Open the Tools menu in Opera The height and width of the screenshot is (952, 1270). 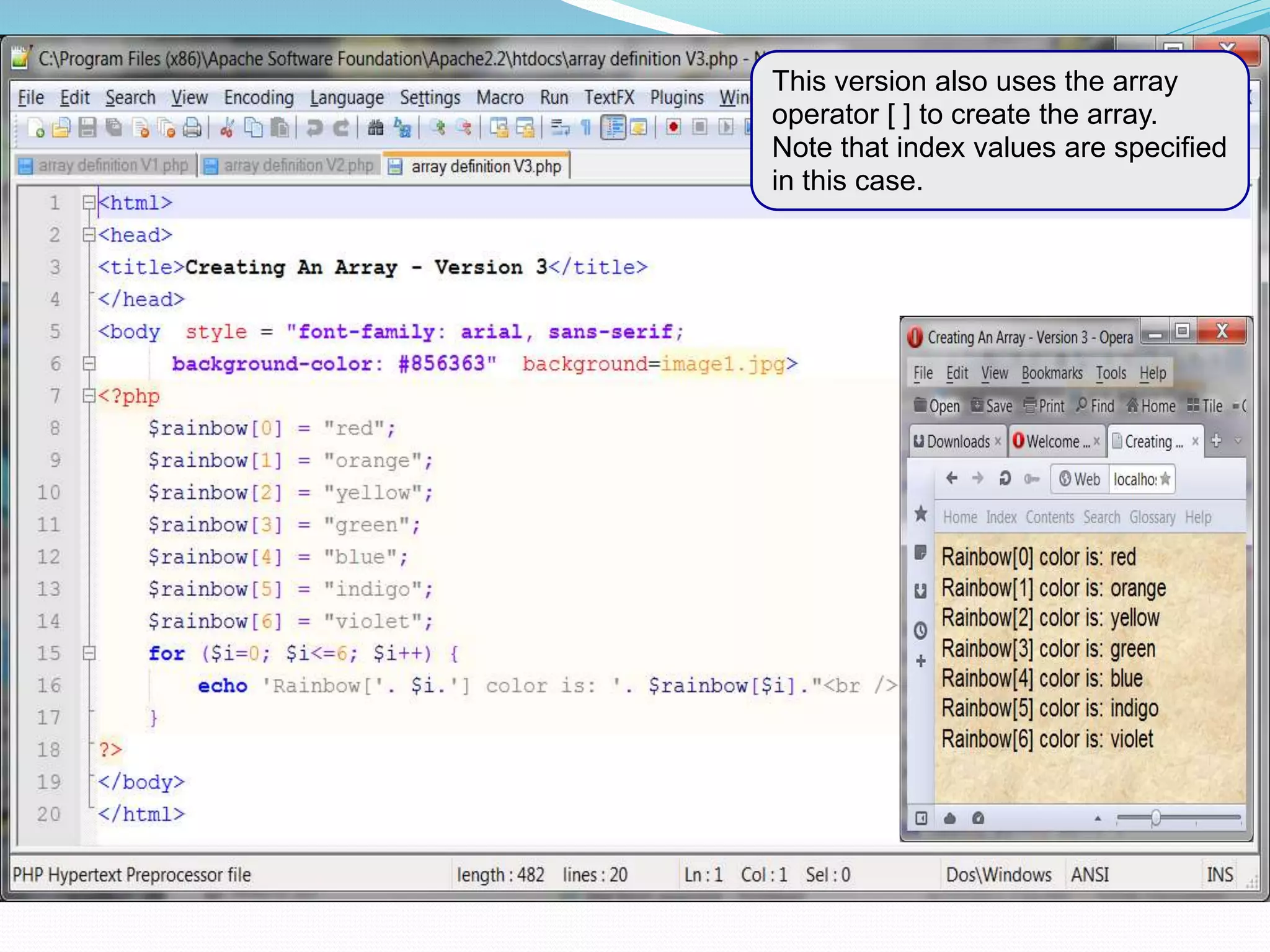1111,373
